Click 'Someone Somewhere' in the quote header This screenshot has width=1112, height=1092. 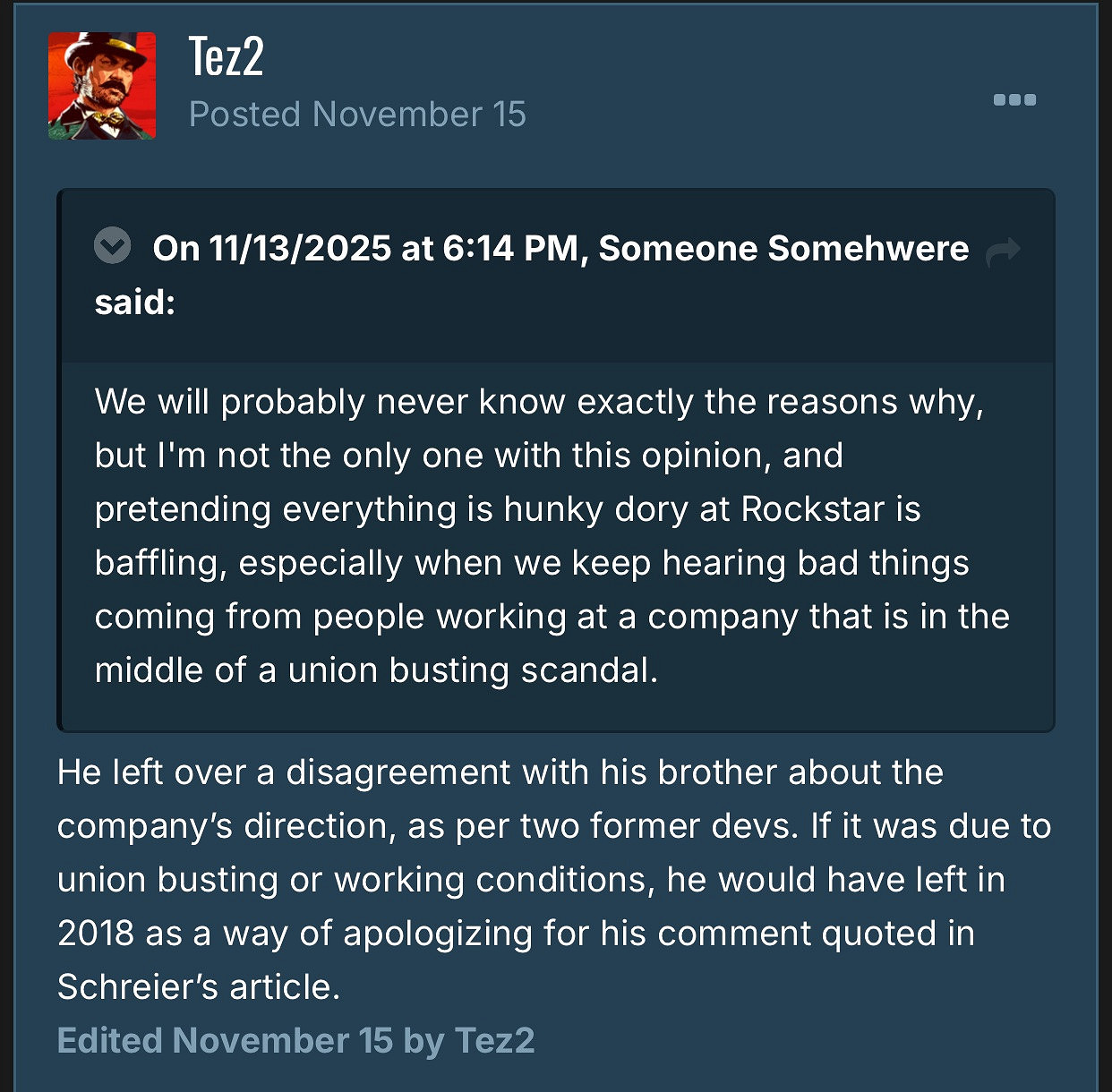click(783, 248)
